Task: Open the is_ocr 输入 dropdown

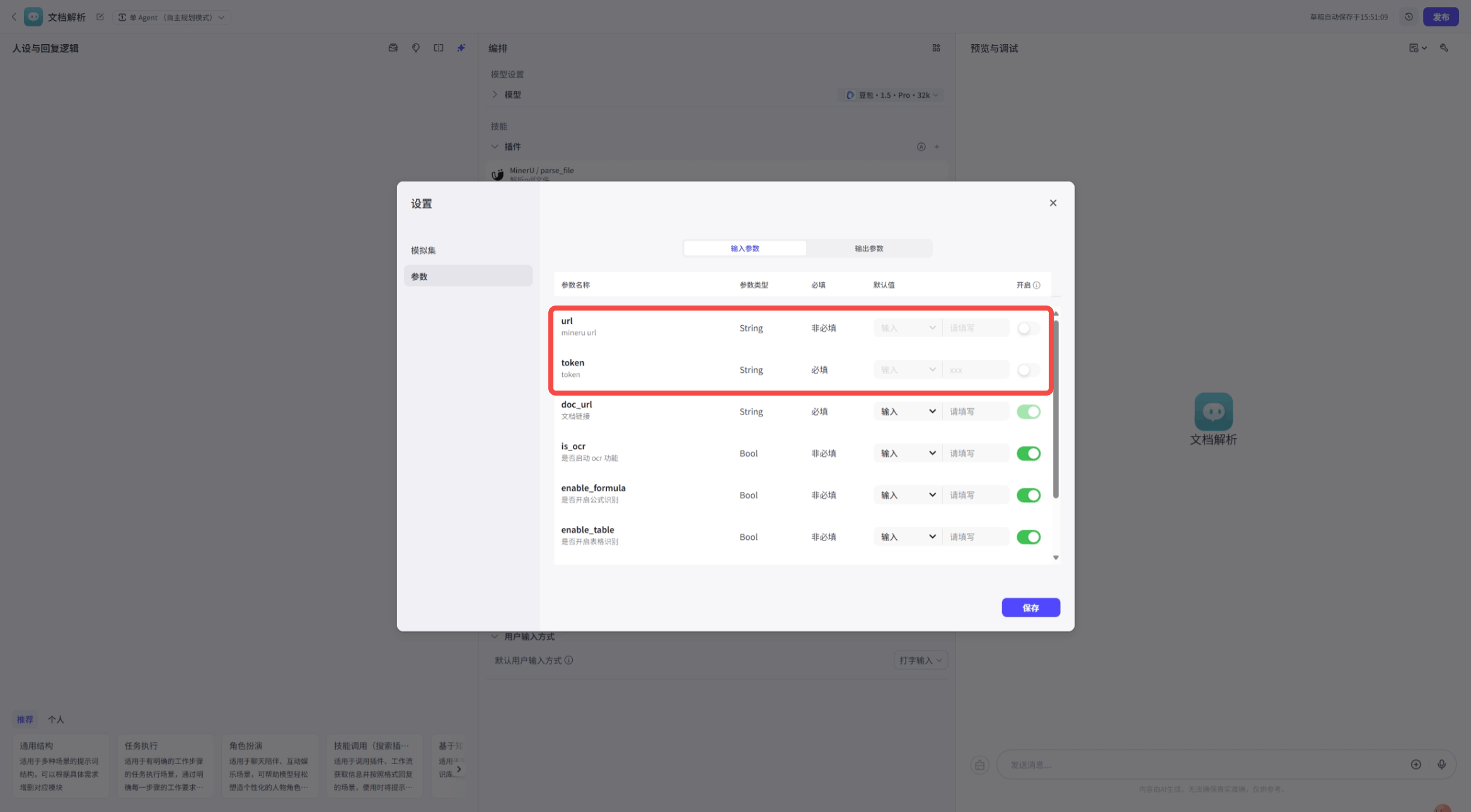Action: (907, 454)
